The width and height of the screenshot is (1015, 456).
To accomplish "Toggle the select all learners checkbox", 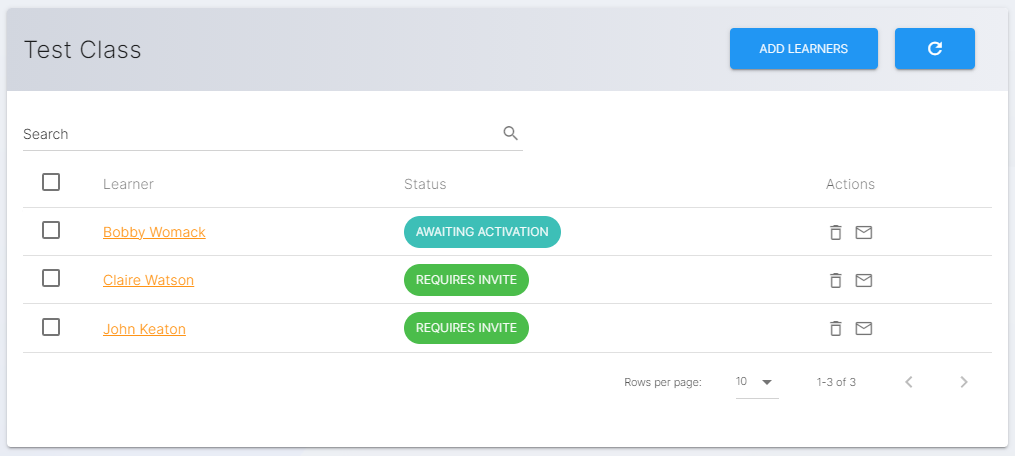I will pos(51,182).
